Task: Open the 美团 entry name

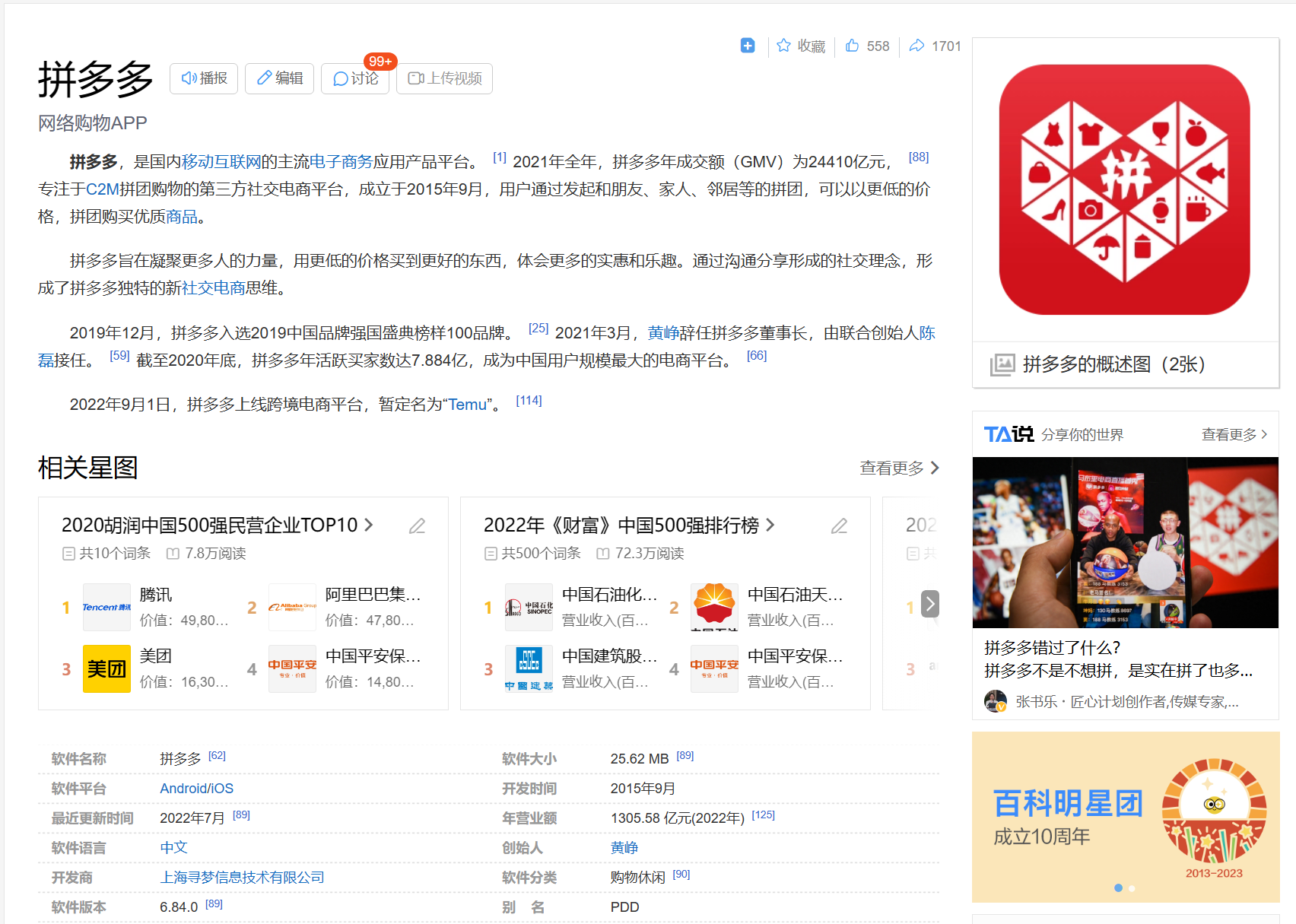Action: click(x=156, y=656)
